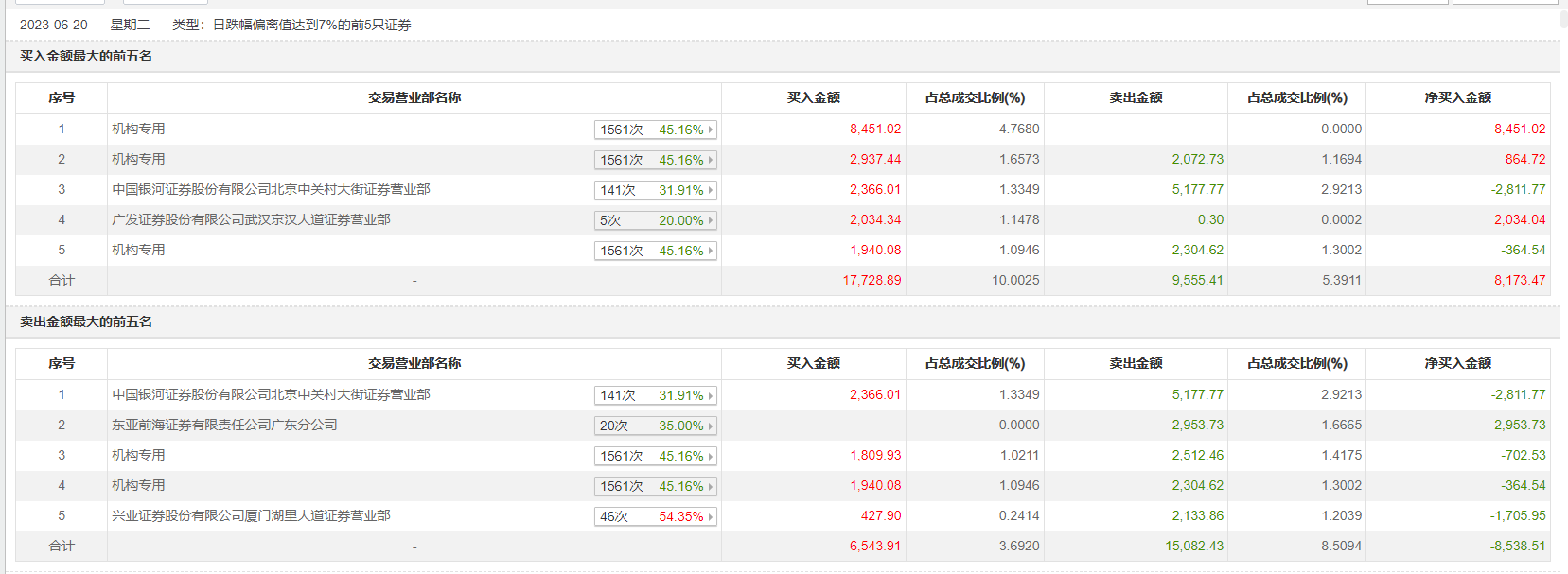Expand the 5次 20.00% stats badge

tap(655, 220)
